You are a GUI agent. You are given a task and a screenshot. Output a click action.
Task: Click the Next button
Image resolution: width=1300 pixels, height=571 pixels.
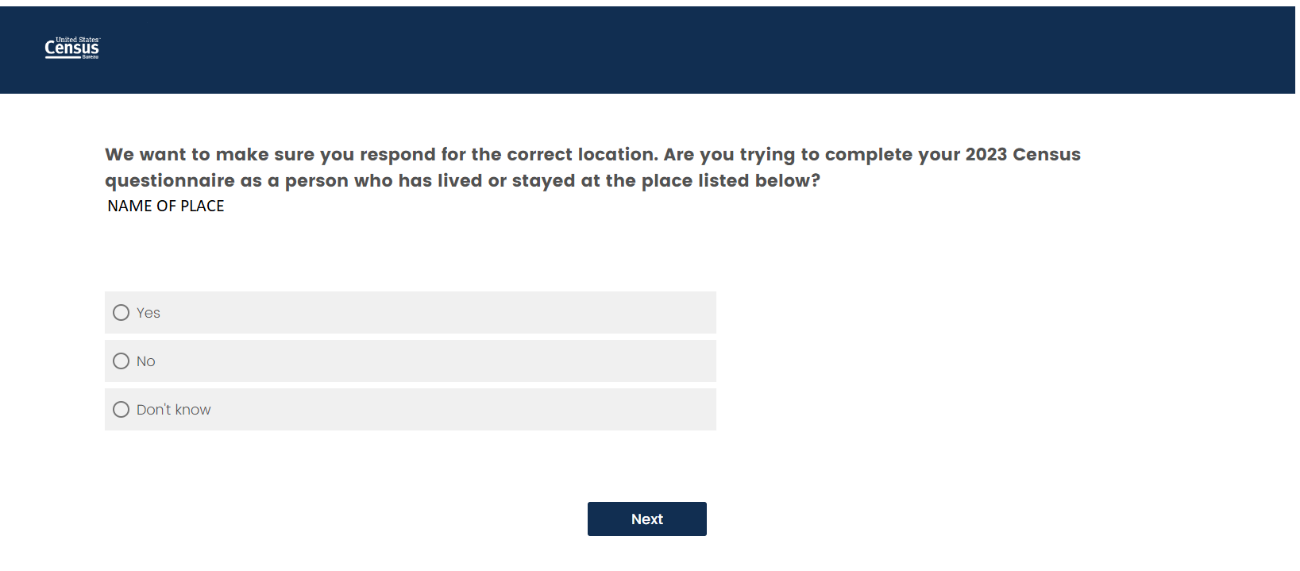click(646, 519)
